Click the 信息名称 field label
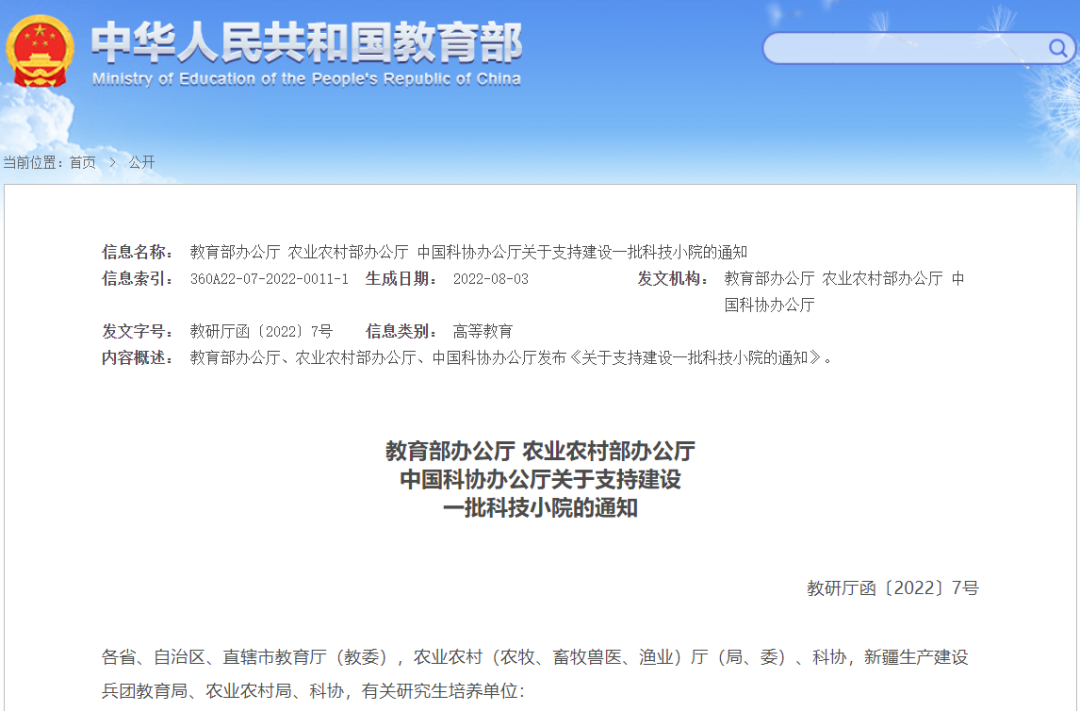The width and height of the screenshot is (1080, 711). tap(138, 252)
